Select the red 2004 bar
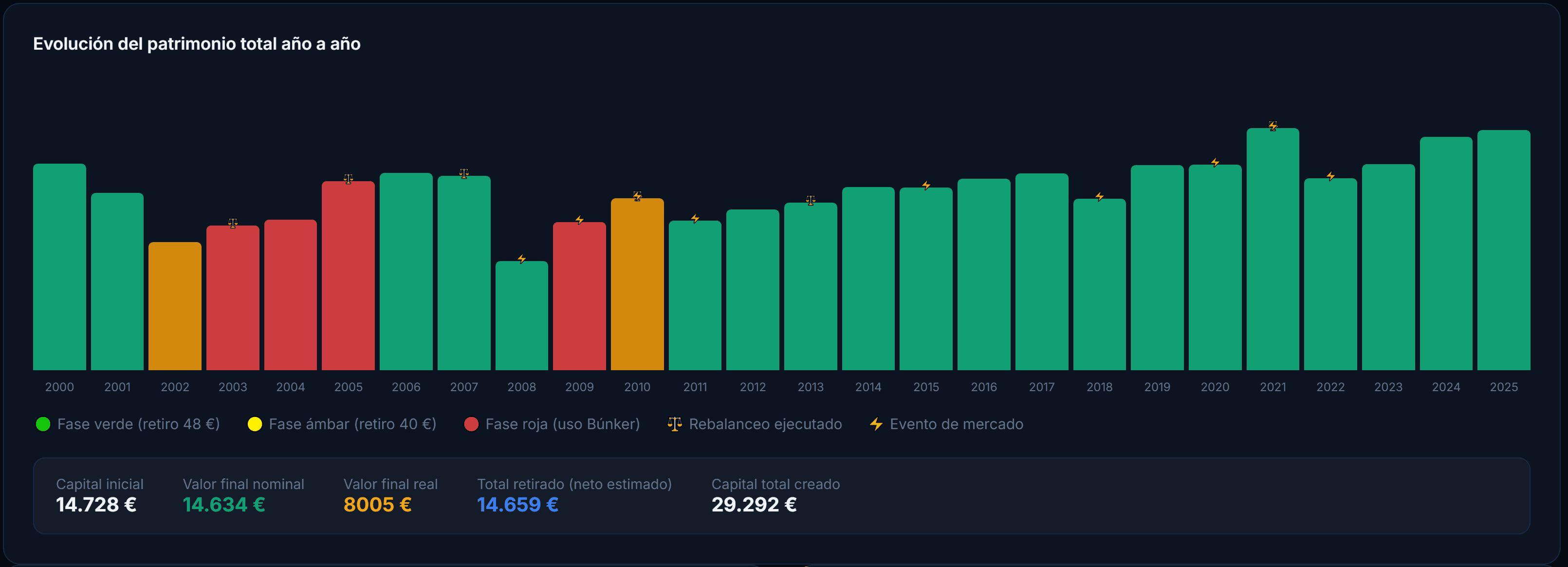Screen dimensions: 1568x567 290,295
